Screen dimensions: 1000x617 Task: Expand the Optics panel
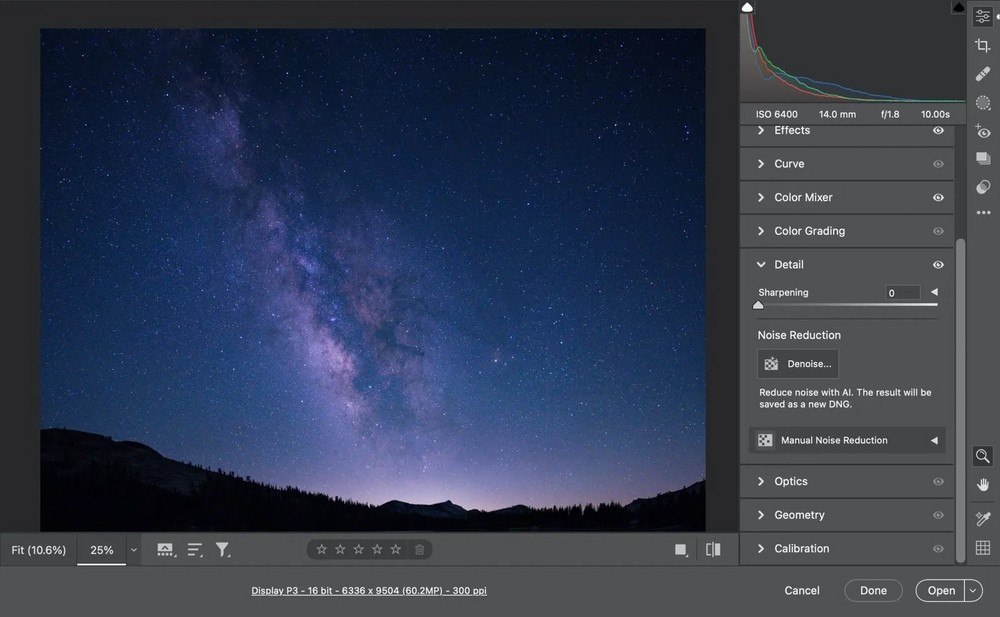pyautogui.click(x=761, y=482)
